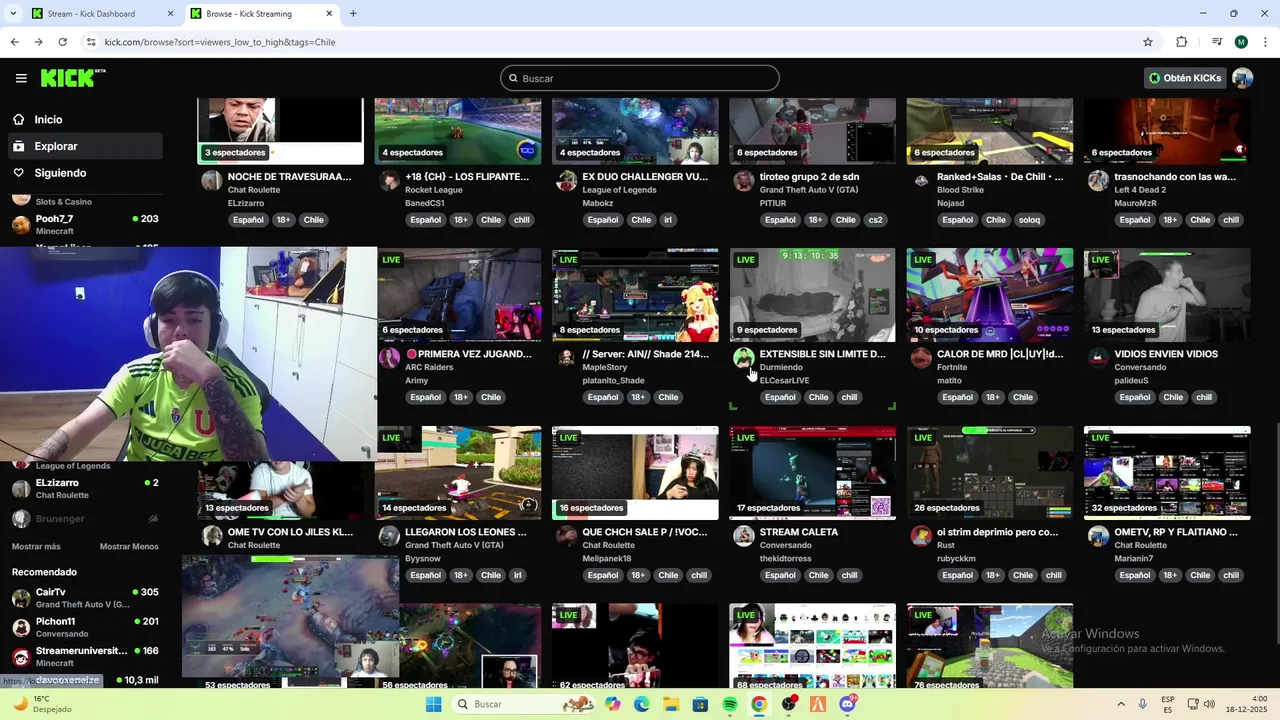The height and width of the screenshot is (720, 1280).
Task: Click Obtén KICKs button
Action: 1186,78
